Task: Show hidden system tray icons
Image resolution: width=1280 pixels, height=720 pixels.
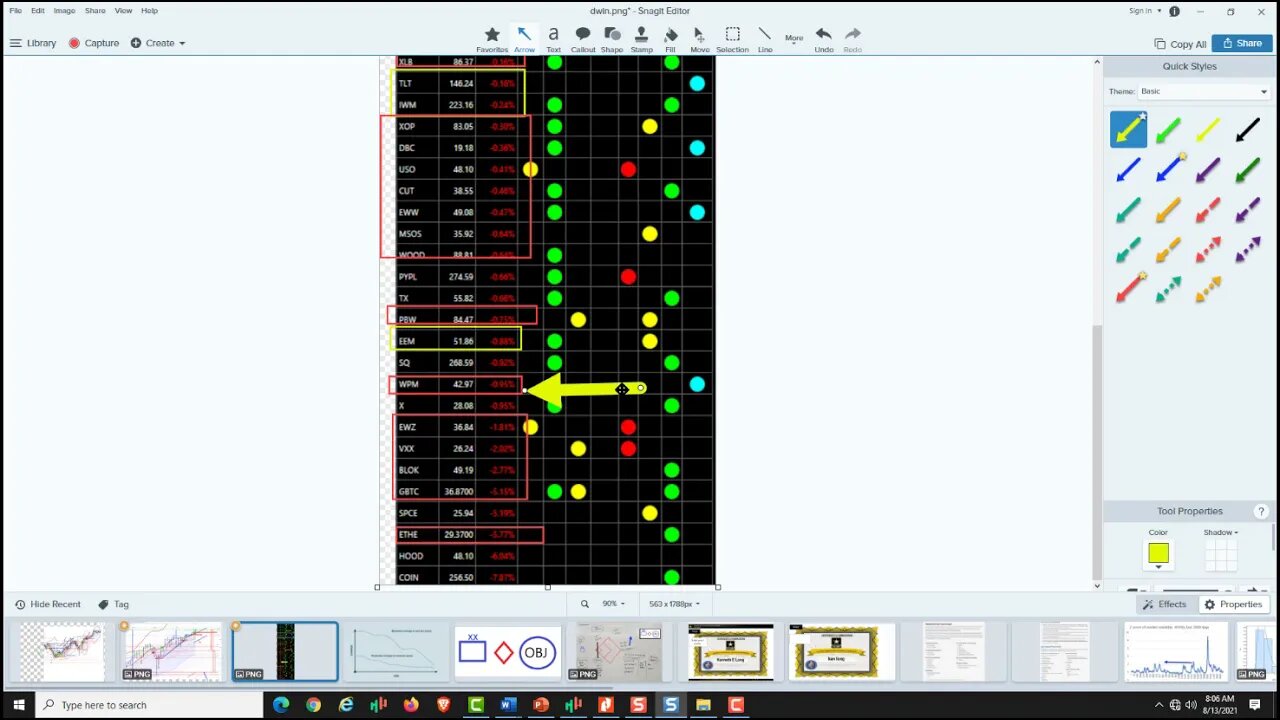Action: 1160,705
